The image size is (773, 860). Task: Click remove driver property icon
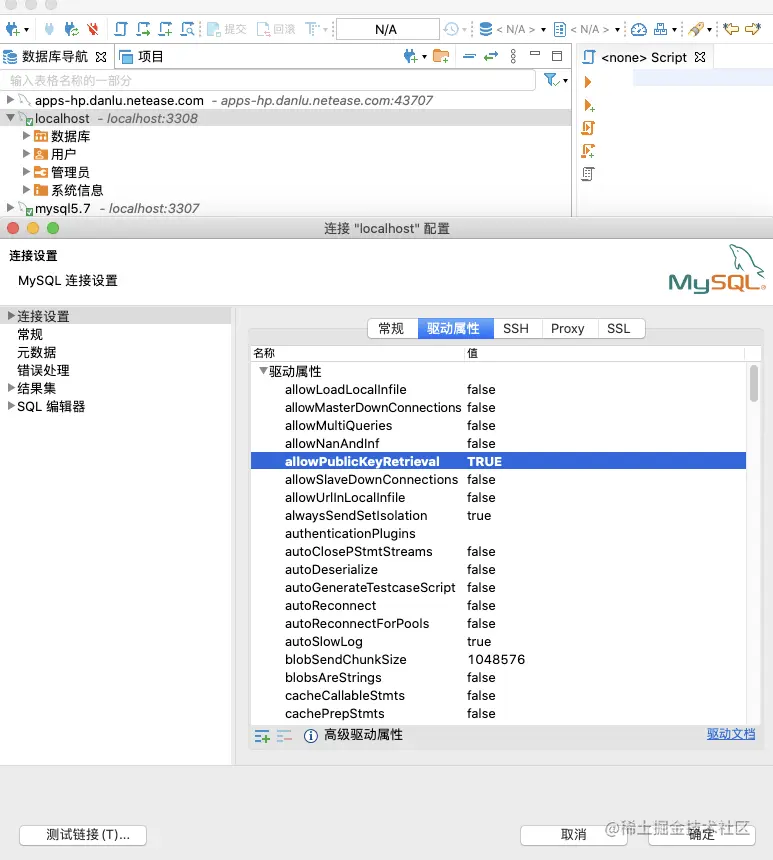pyautogui.click(x=284, y=735)
